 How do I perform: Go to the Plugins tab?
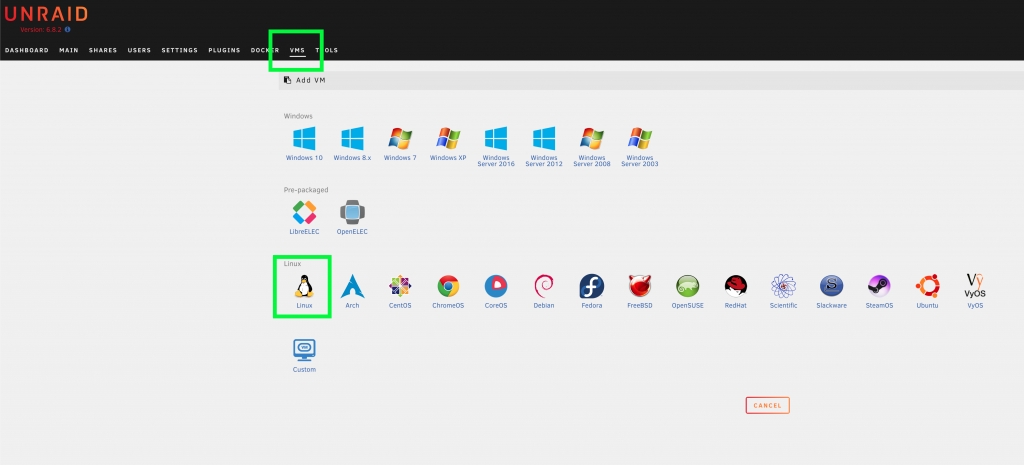tap(224, 50)
